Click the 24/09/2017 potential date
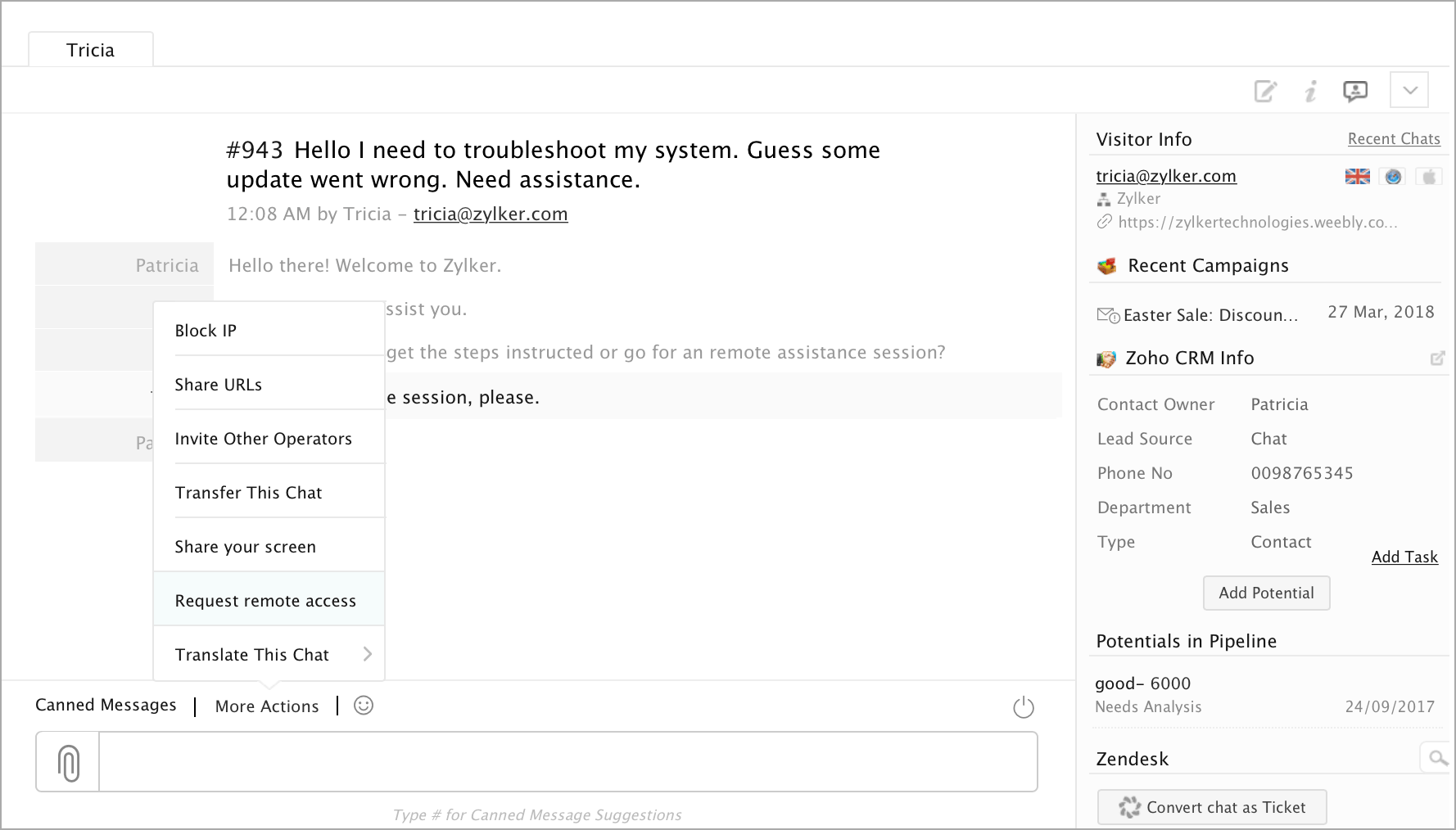The width and height of the screenshot is (1456, 830). point(1390,706)
